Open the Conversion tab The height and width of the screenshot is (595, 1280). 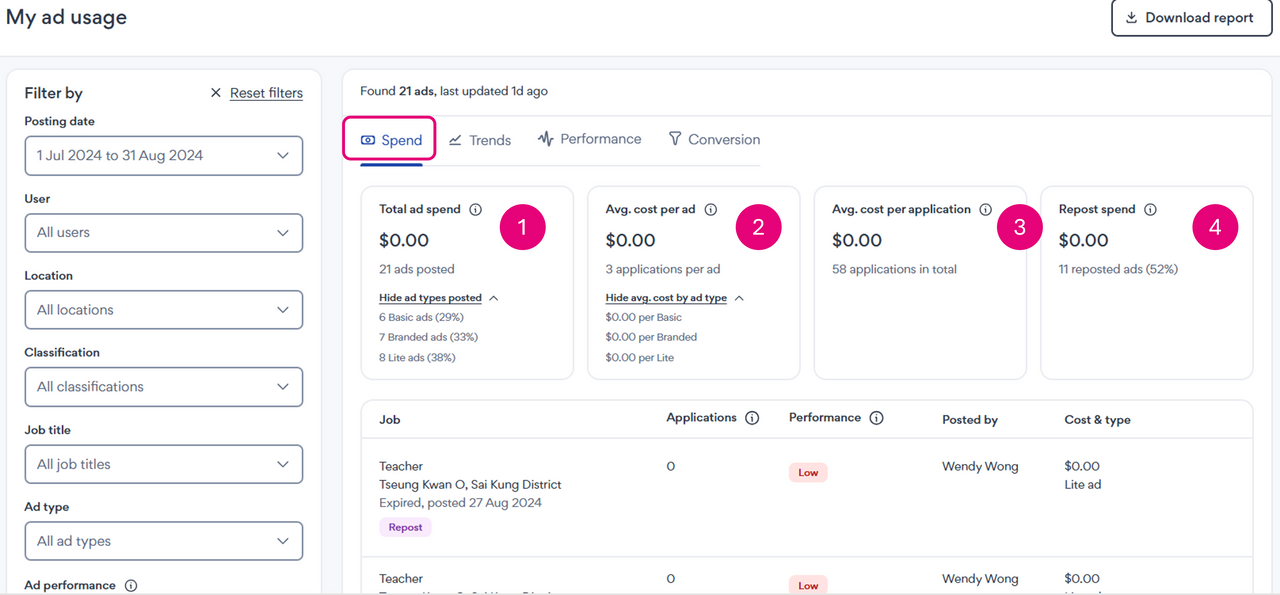tap(714, 139)
